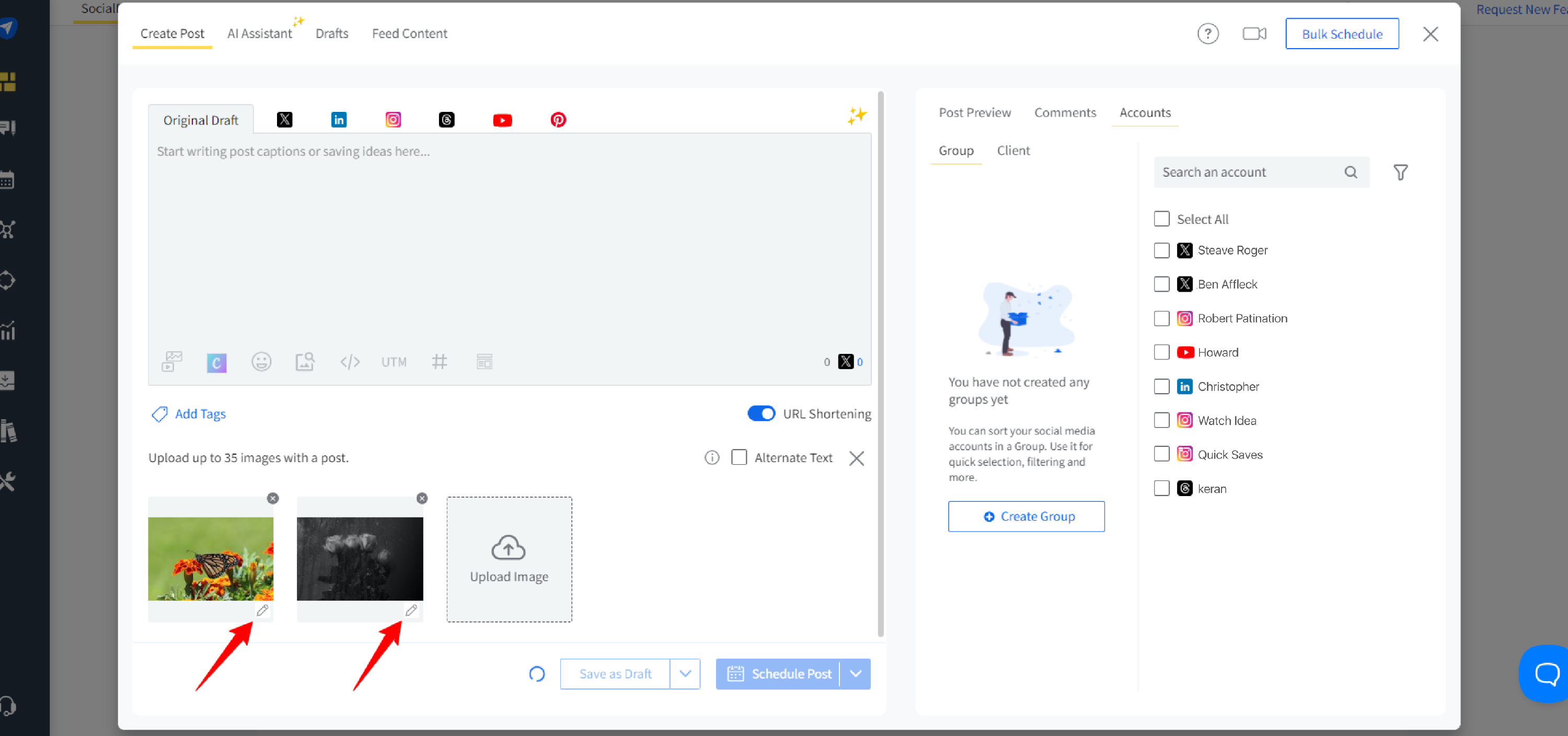Image resolution: width=1568 pixels, height=736 pixels.
Task: Edit the butterfly image with pencil icon
Action: [262, 610]
